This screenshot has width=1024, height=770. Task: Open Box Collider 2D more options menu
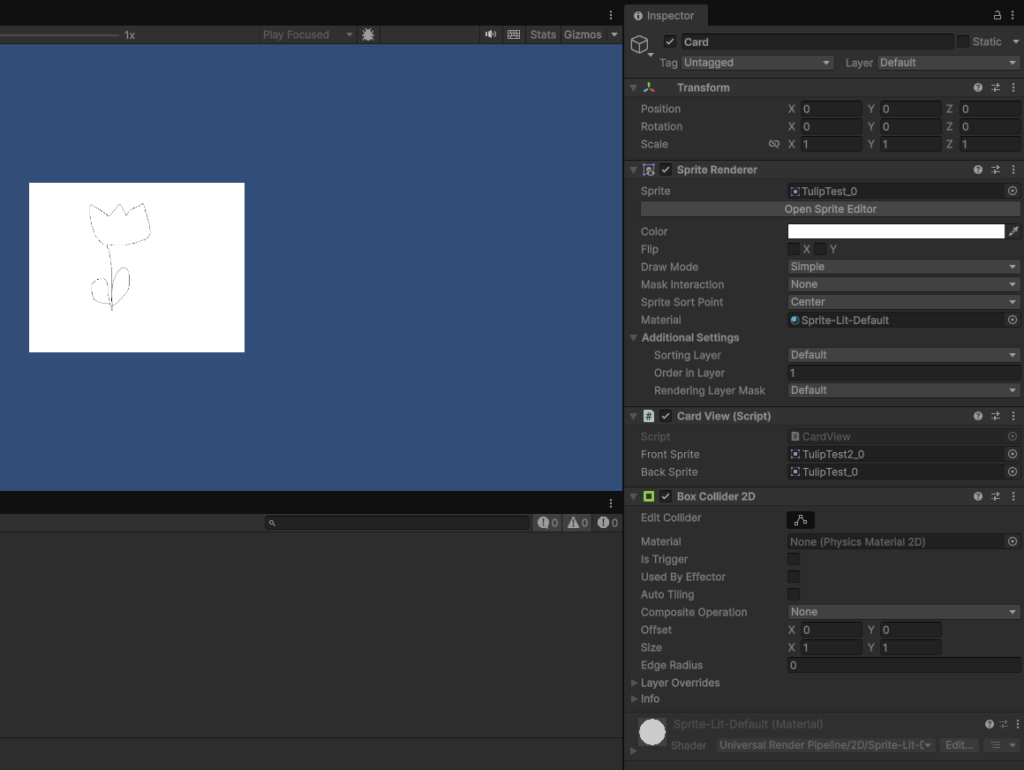coord(1013,497)
